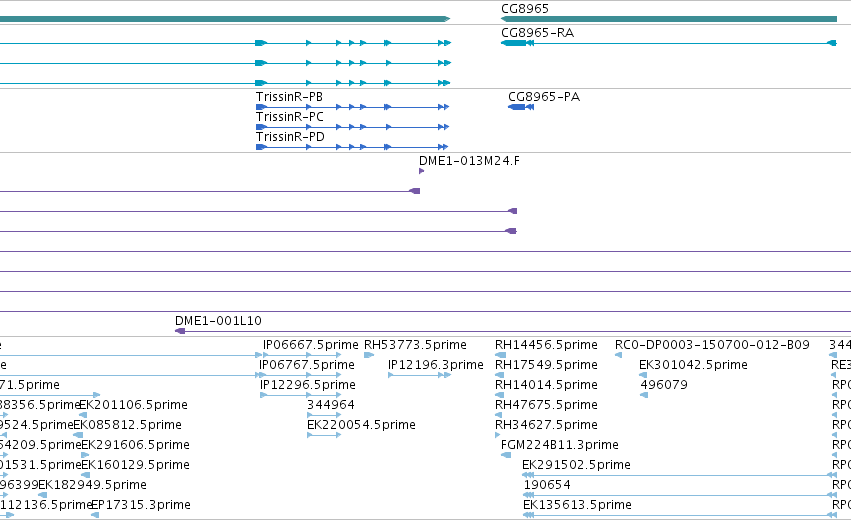This screenshot has height=520, width=851.
Task: Select the IP12296.5prime EST label
Action: 308,385
